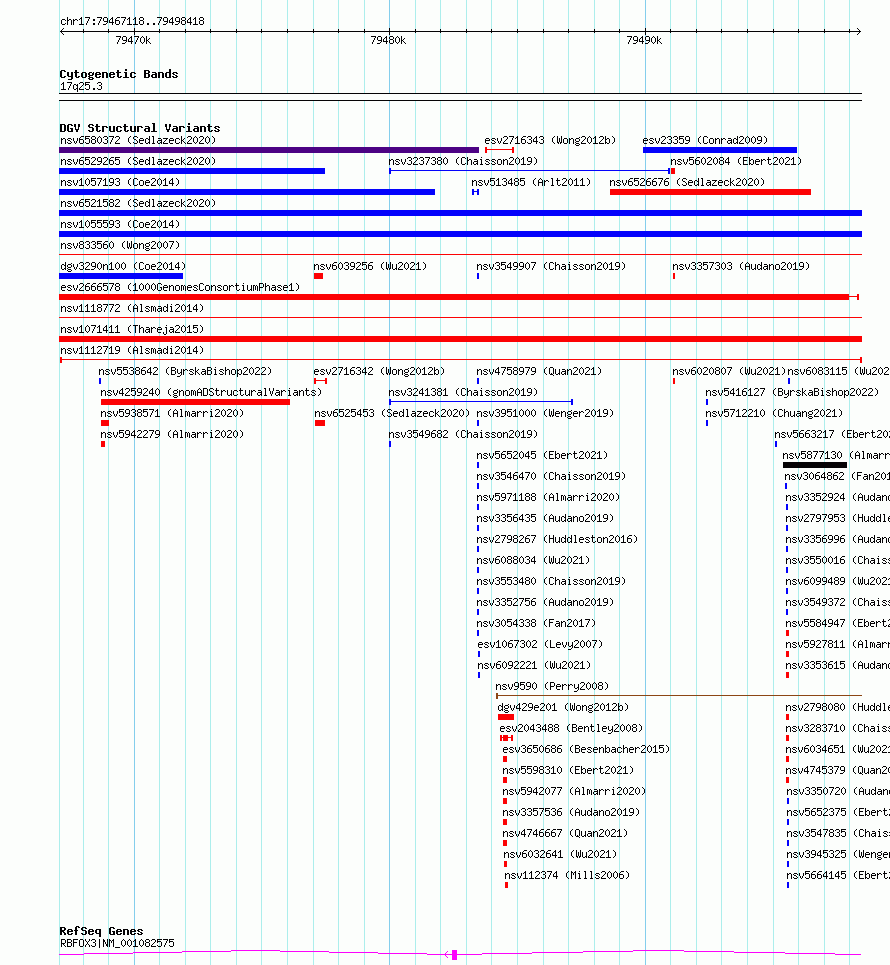Select nsv3357303 (Audano2019) label
This screenshot has width=890, height=965.
[741, 266]
